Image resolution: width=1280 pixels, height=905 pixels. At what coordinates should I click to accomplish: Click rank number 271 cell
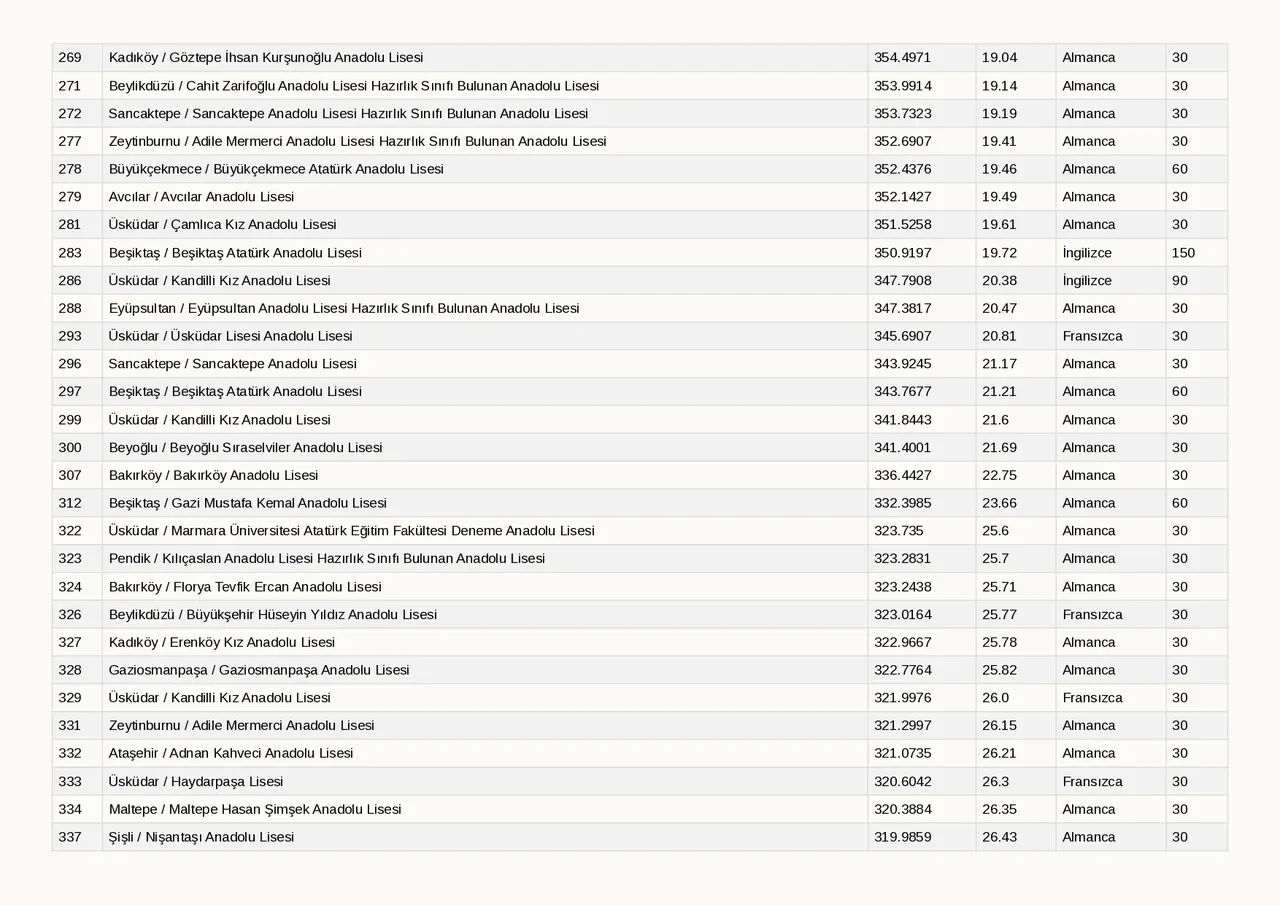click(77, 86)
